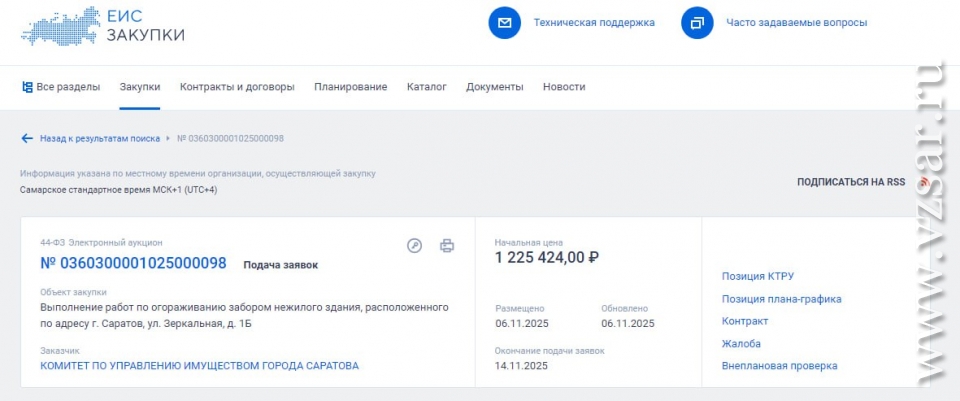Viewport: 960px width, 401px height.
Task: Click customer 'КОМИТЕТ ПО УПРАВЛЕНИЮ ИМУЩЕСТВОМ' link
Action: [199, 366]
